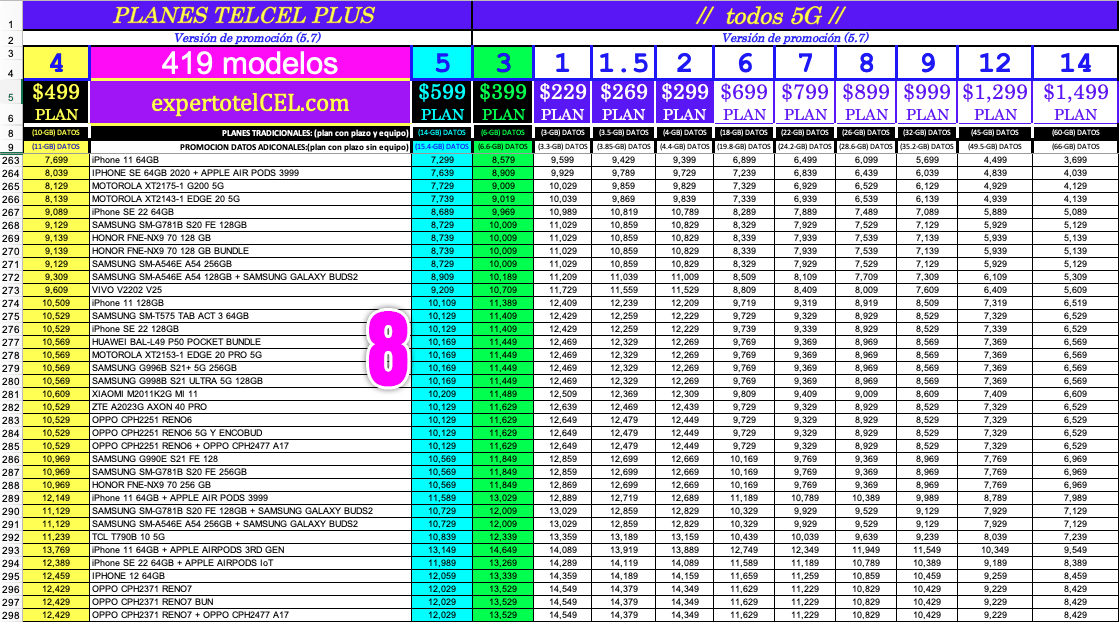Click "9,609" price in VIVO V2202 V25 row
Viewport: 1119px width, 622px height.
coord(56,290)
